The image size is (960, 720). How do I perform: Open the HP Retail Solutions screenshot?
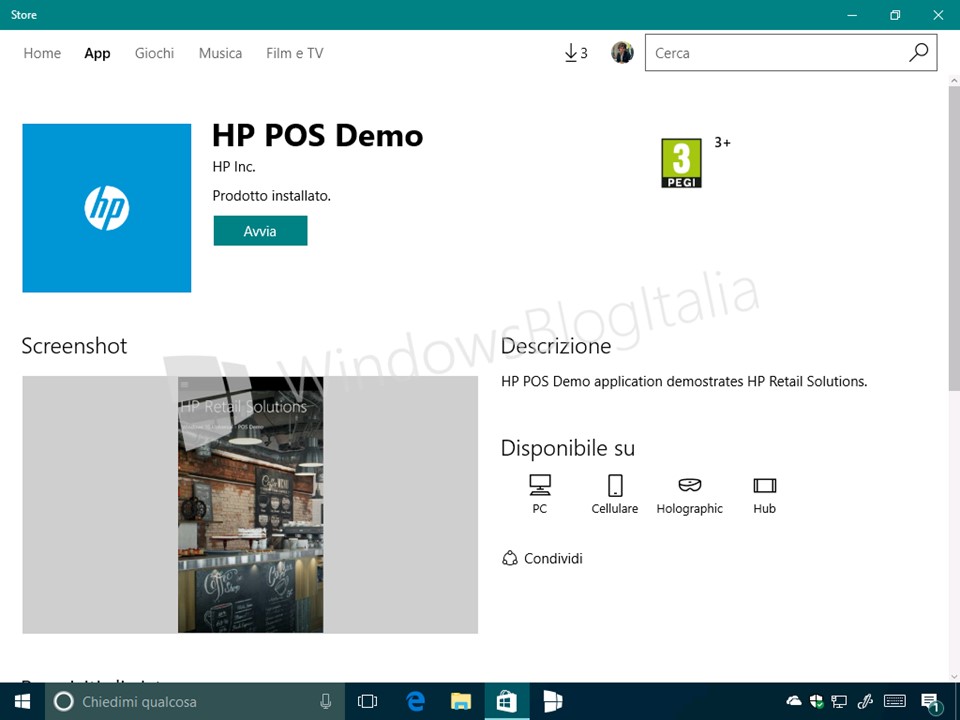pyautogui.click(x=250, y=504)
